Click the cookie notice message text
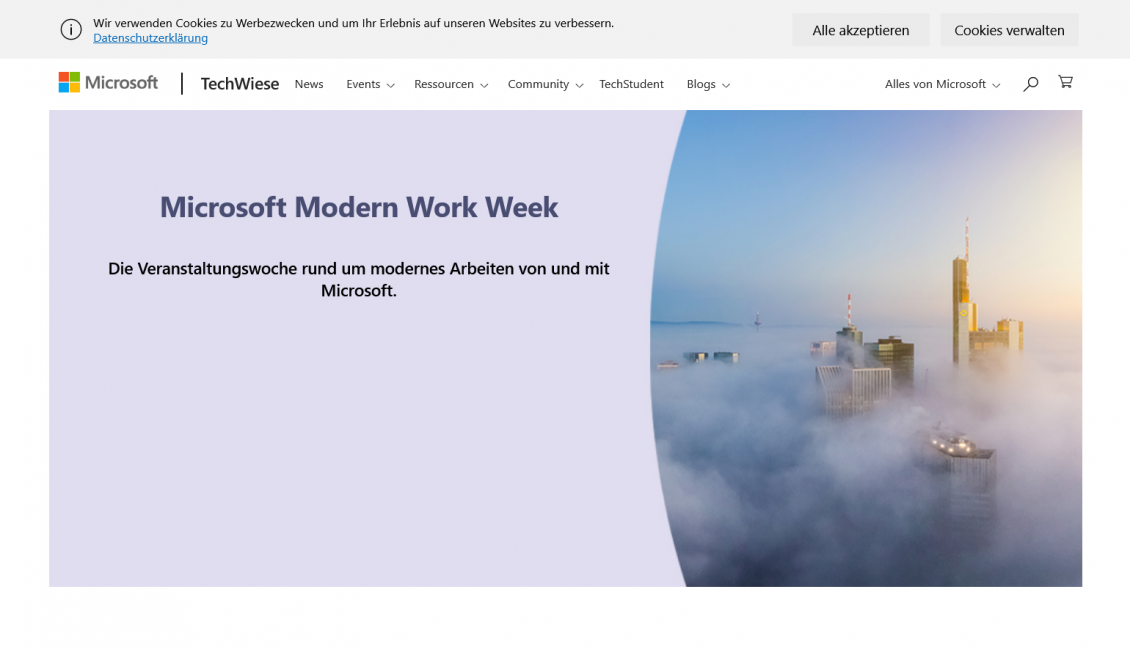1130x650 pixels. click(x=353, y=22)
